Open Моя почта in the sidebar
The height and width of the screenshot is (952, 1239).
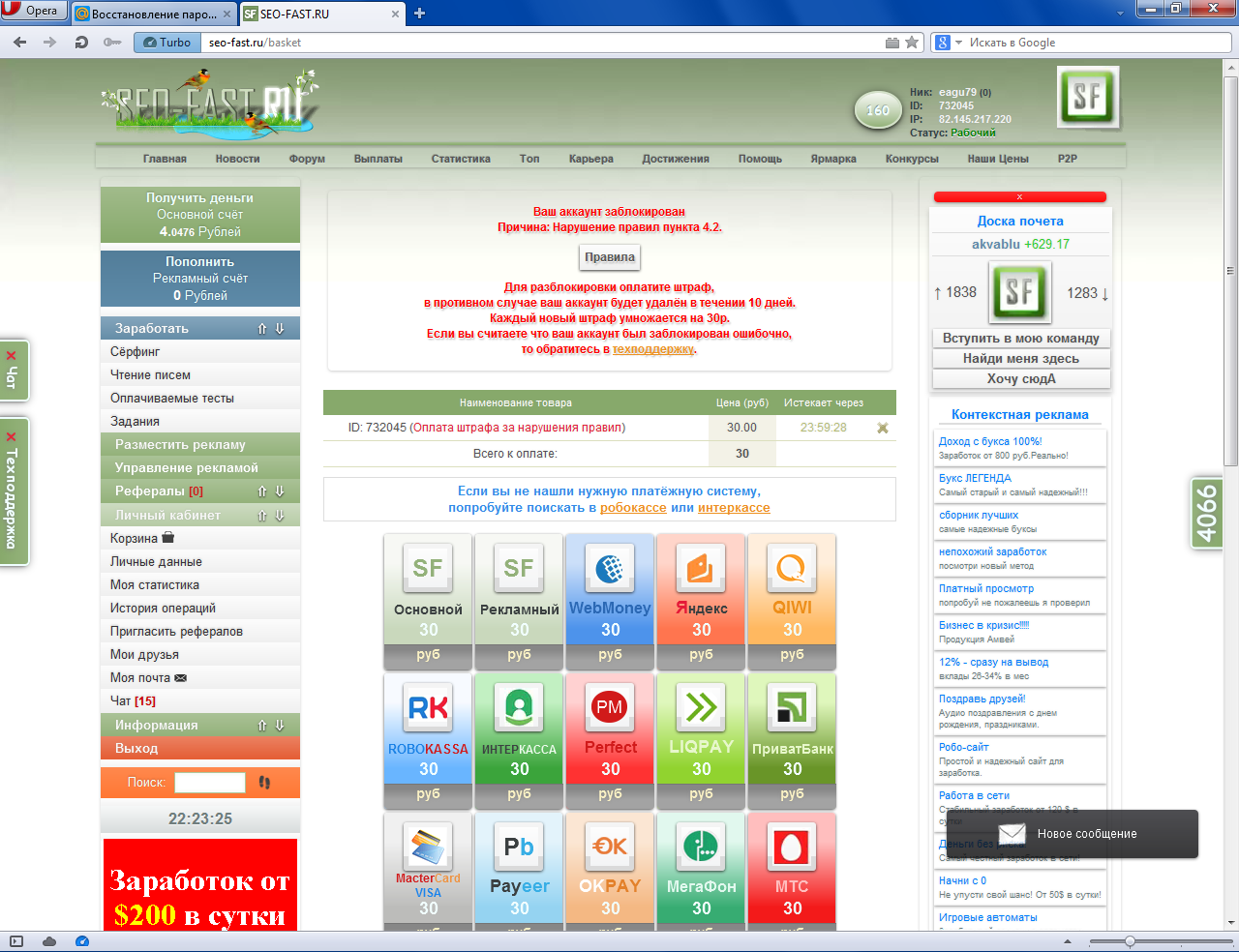(200, 678)
